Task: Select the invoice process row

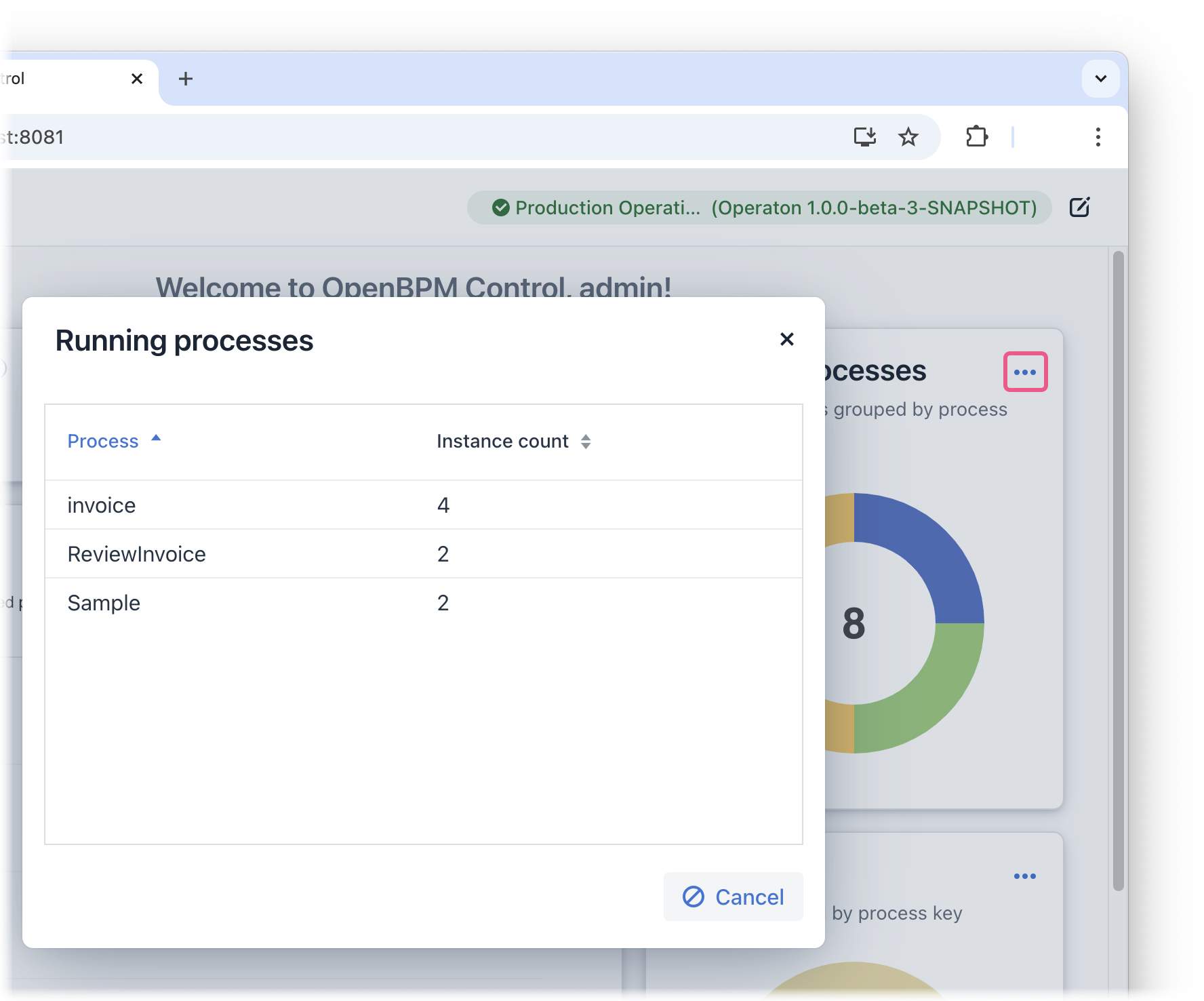Action: (424, 505)
